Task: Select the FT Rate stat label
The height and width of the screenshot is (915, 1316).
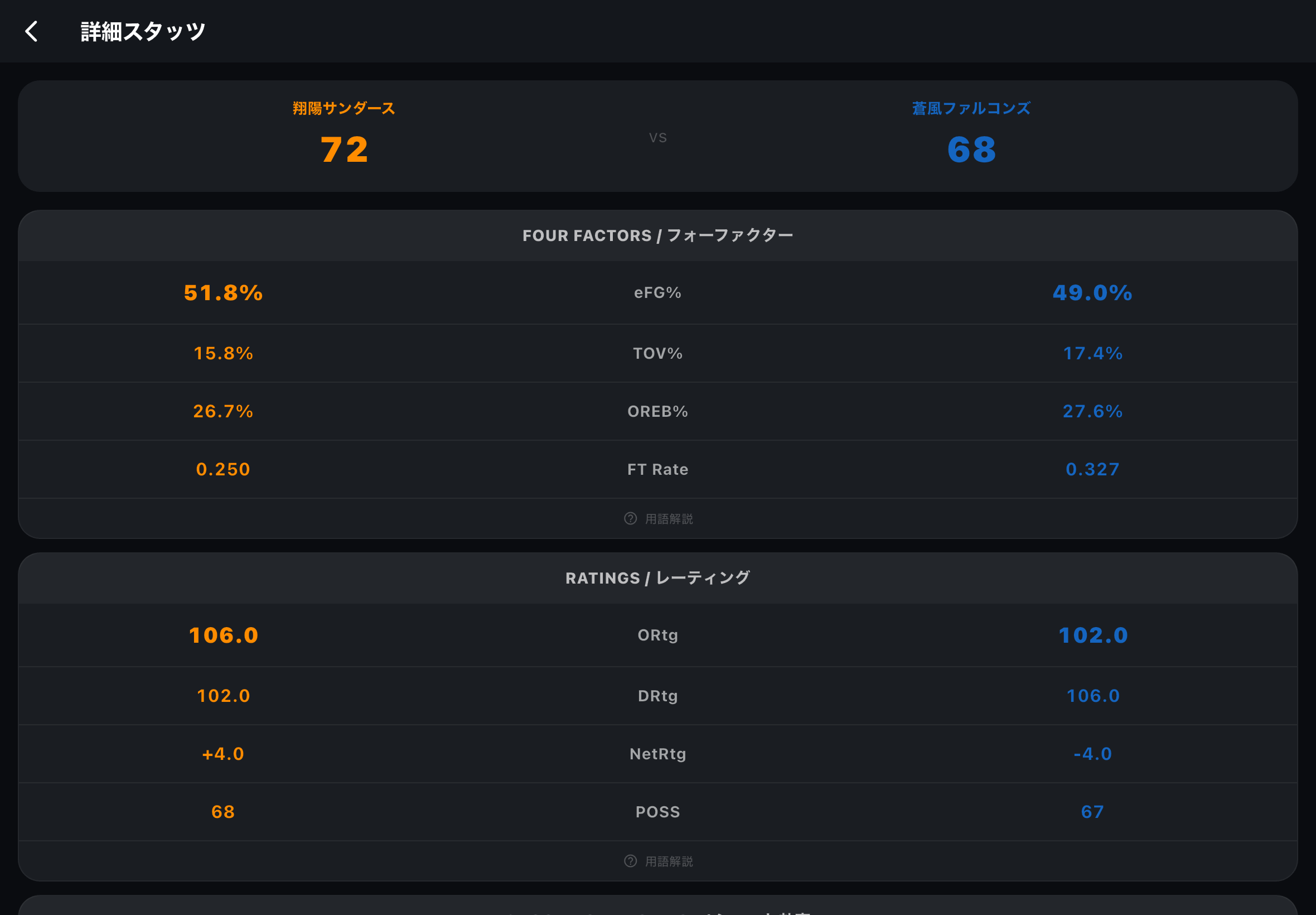Action: click(657, 470)
